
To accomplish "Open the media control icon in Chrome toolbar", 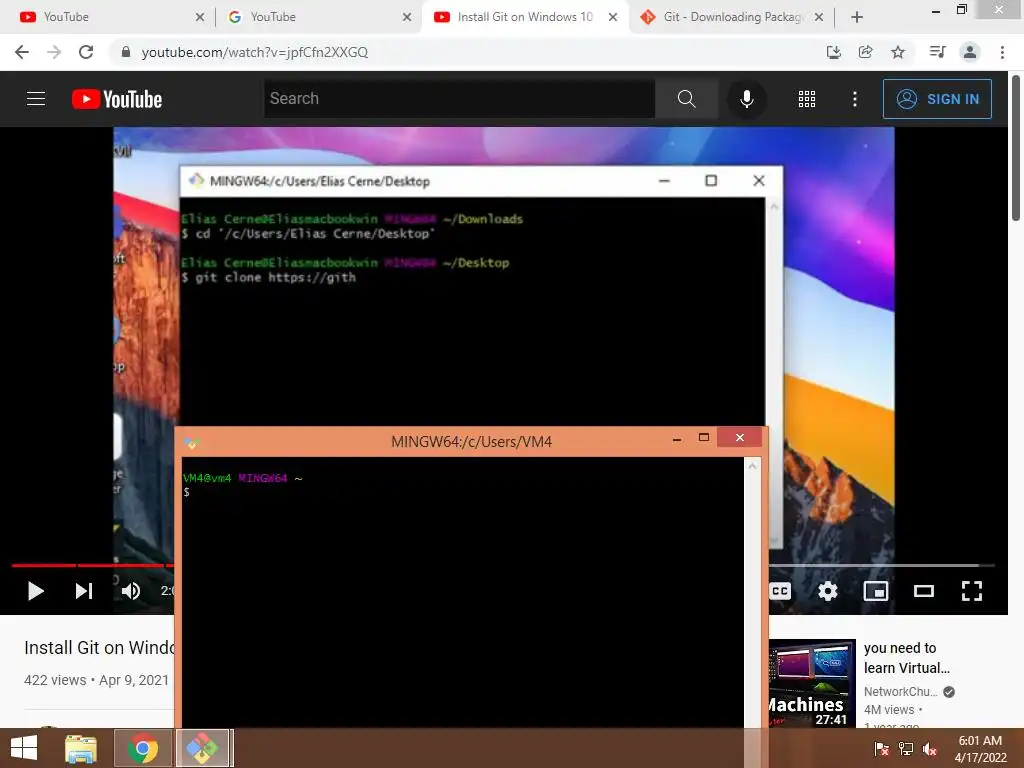I will point(937,52).
